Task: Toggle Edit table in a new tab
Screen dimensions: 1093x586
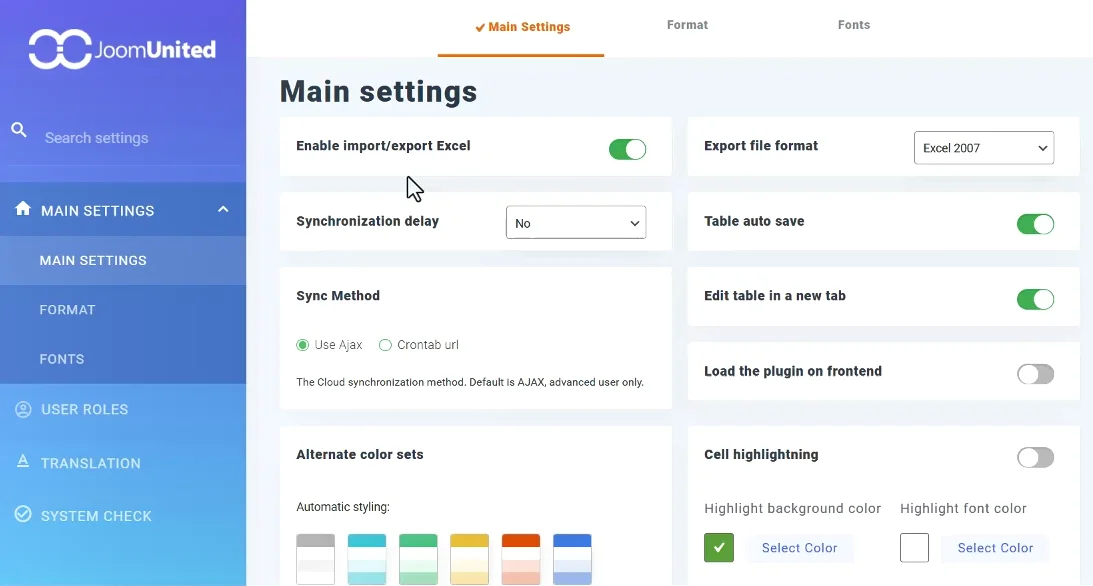Action: (1035, 300)
